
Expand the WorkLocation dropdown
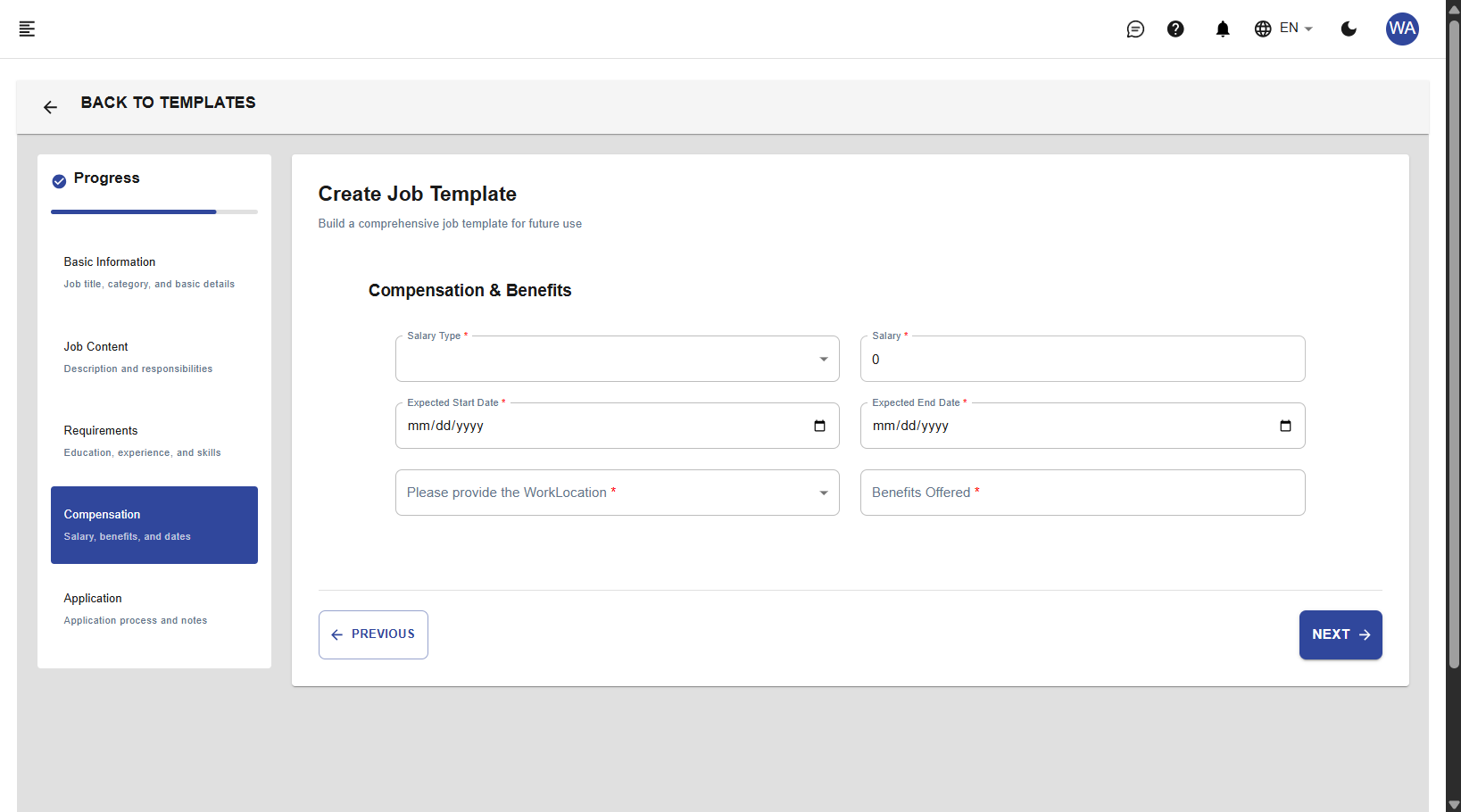822,493
